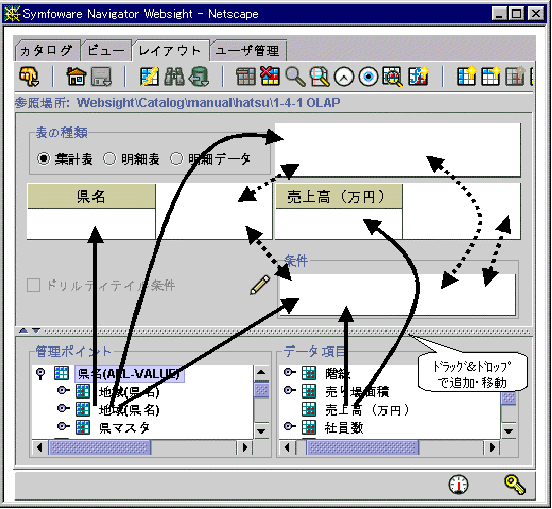Click the down triangle on the splitter bar
552x509 pixels.
click(36, 331)
